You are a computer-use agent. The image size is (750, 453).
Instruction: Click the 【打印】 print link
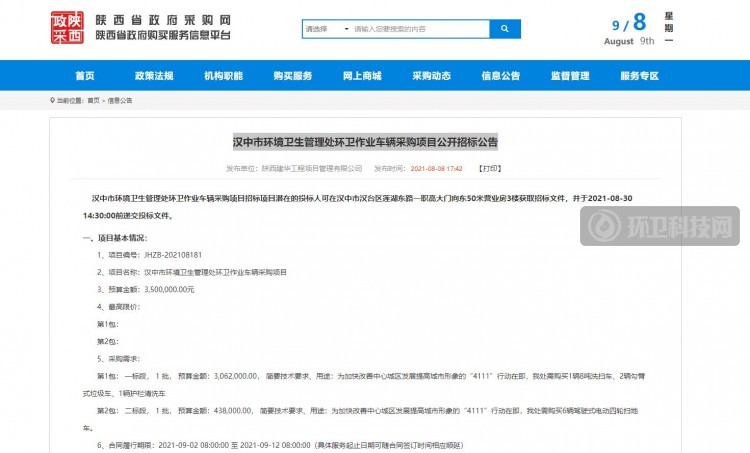[490, 168]
